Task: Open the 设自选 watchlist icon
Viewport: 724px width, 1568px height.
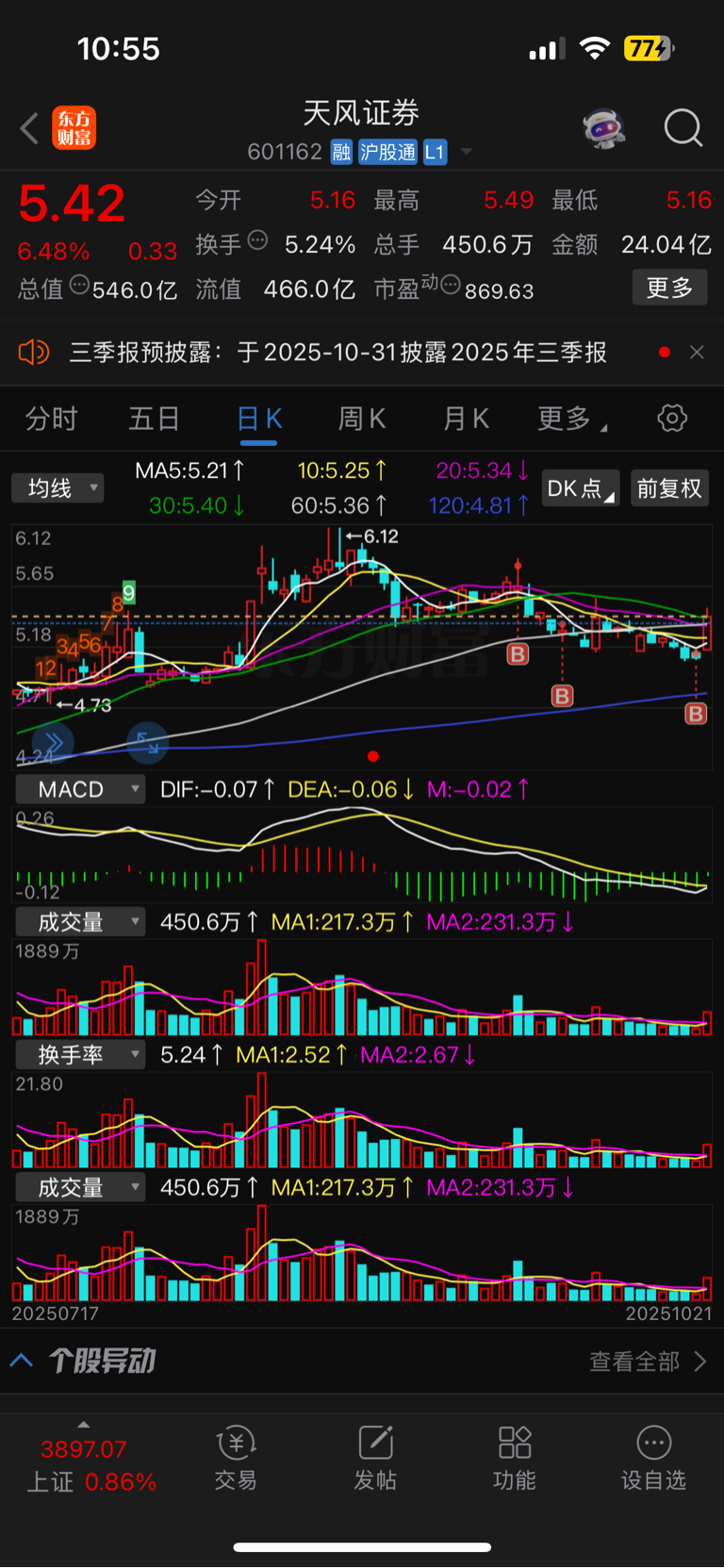Action: coord(653,1443)
